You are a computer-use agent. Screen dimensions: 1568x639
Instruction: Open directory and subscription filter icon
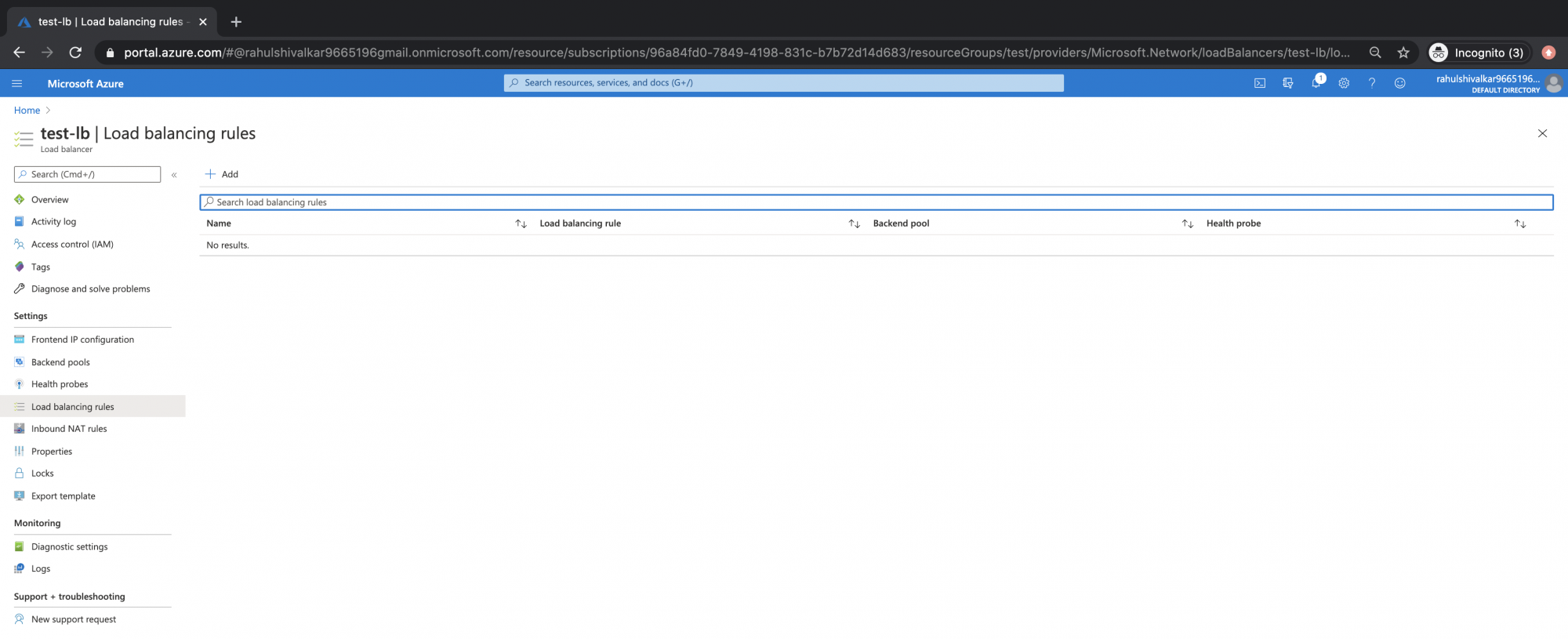[1288, 83]
